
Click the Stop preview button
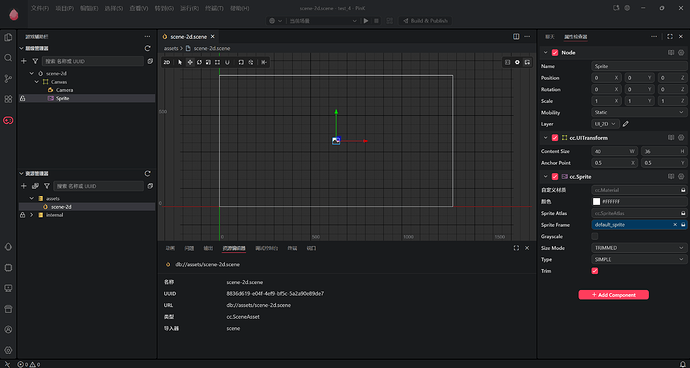tap(376, 21)
